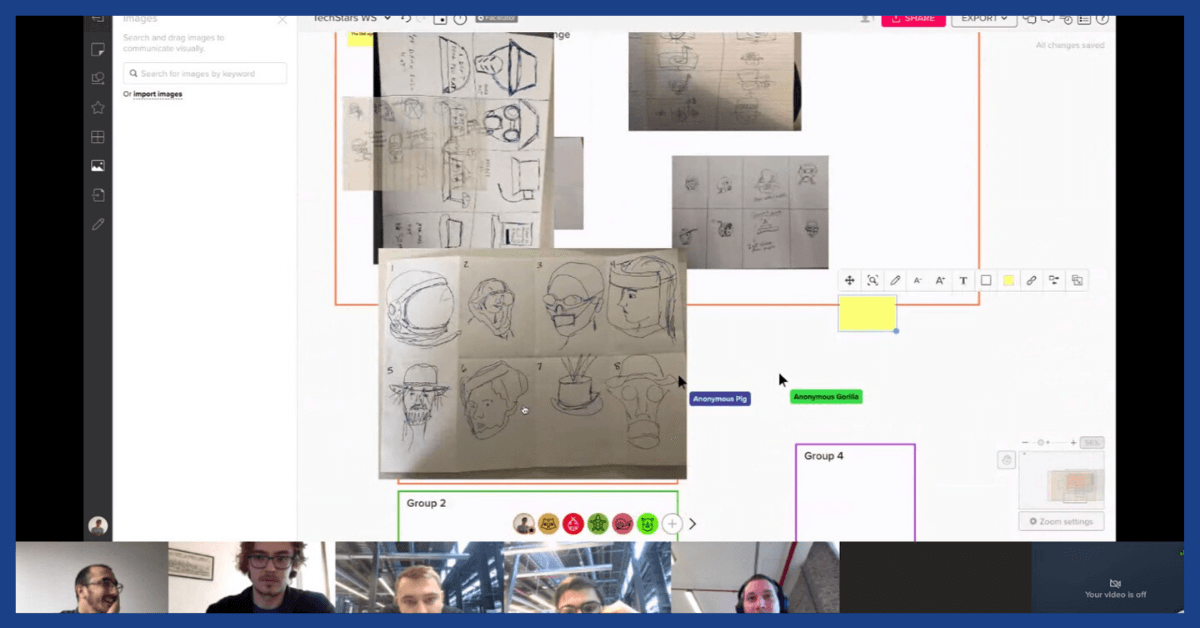The height and width of the screenshot is (628, 1200).
Task: Open the EXPORT dropdown
Action: click(983, 18)
